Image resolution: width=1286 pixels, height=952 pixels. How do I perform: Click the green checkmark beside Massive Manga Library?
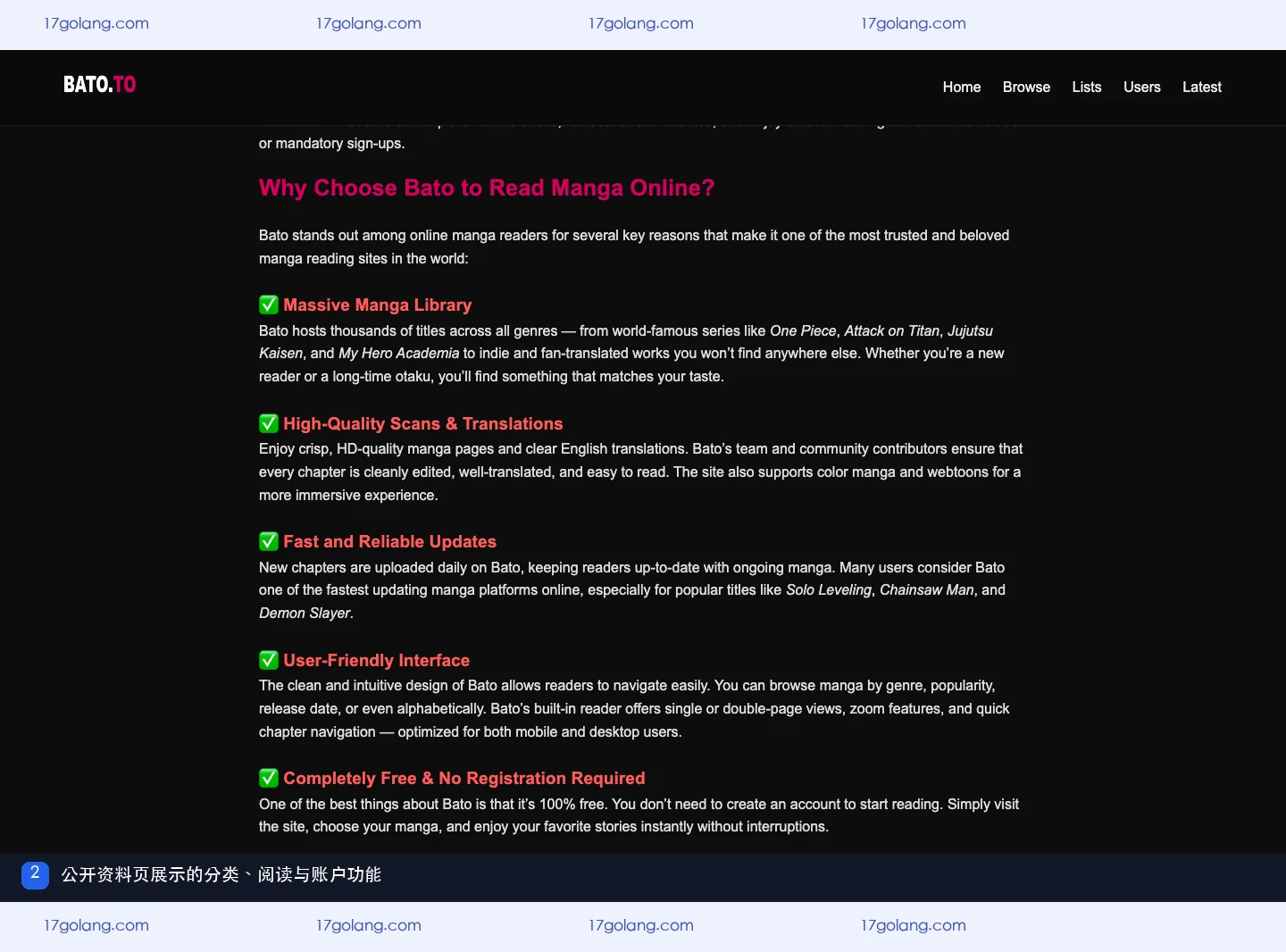(x=269, y=305)
